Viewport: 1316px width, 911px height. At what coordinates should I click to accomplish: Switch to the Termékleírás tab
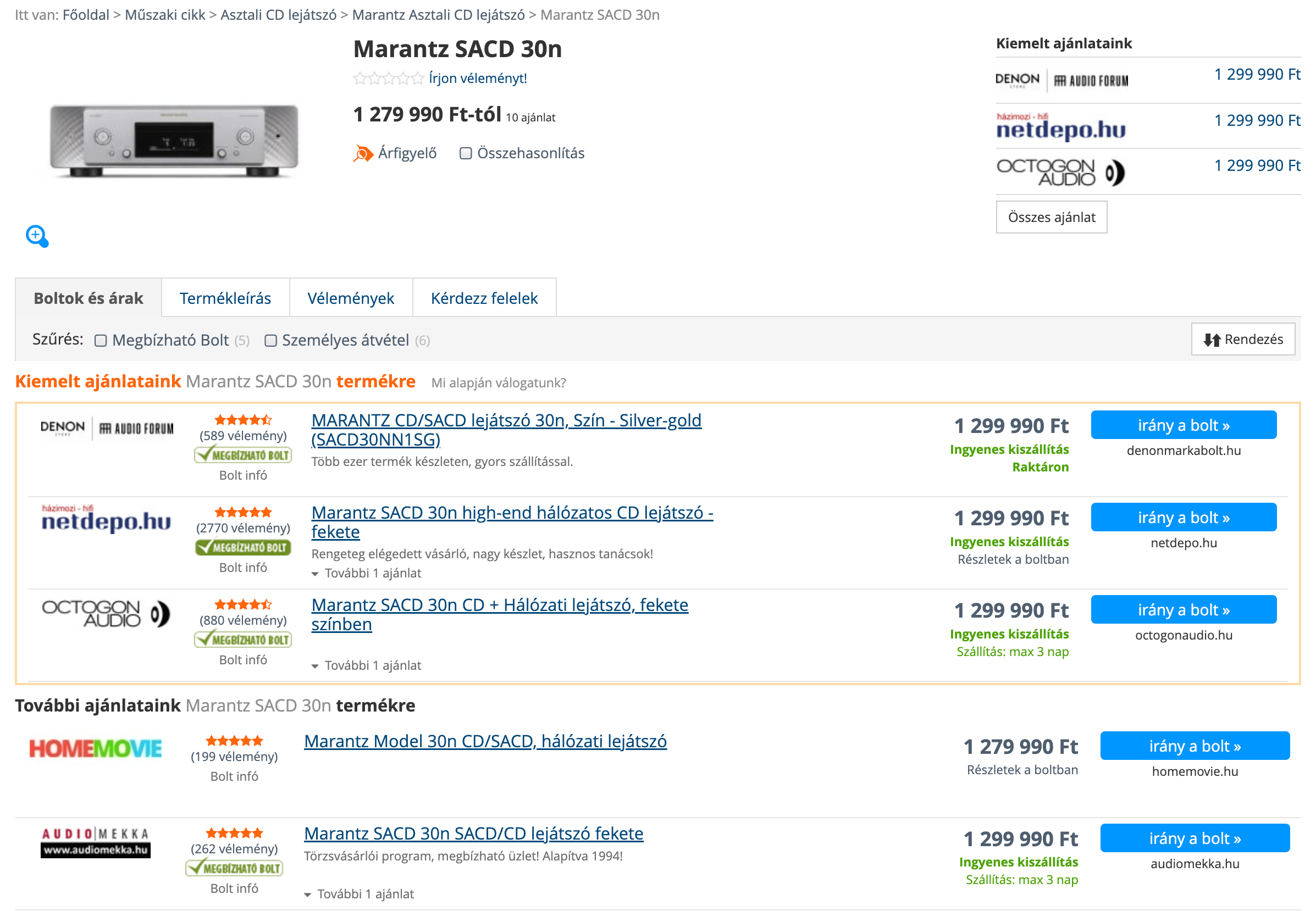pos(225,298)
